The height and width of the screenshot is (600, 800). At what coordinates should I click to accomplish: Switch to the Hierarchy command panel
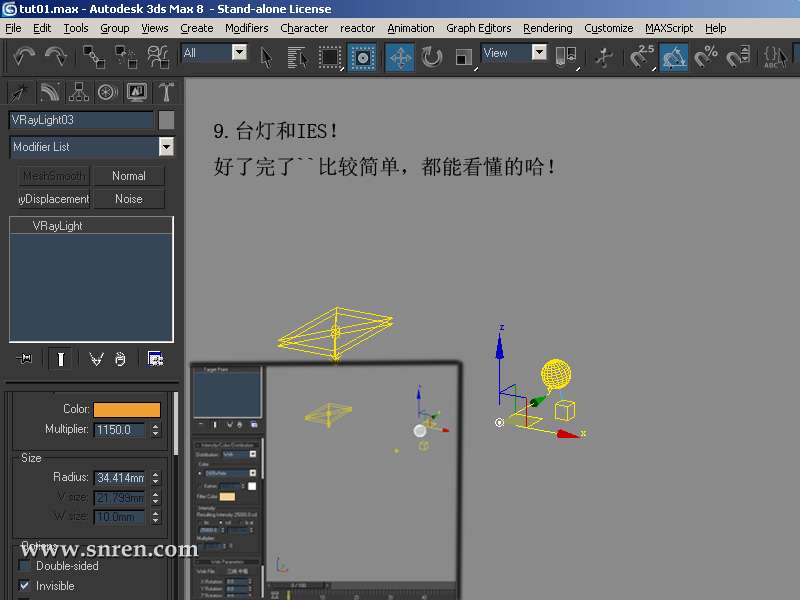tap(79, 92)
